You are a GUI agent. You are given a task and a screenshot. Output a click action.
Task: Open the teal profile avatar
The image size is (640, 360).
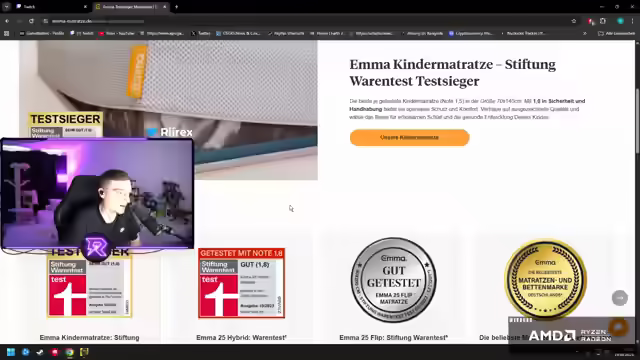coord(620,21)
